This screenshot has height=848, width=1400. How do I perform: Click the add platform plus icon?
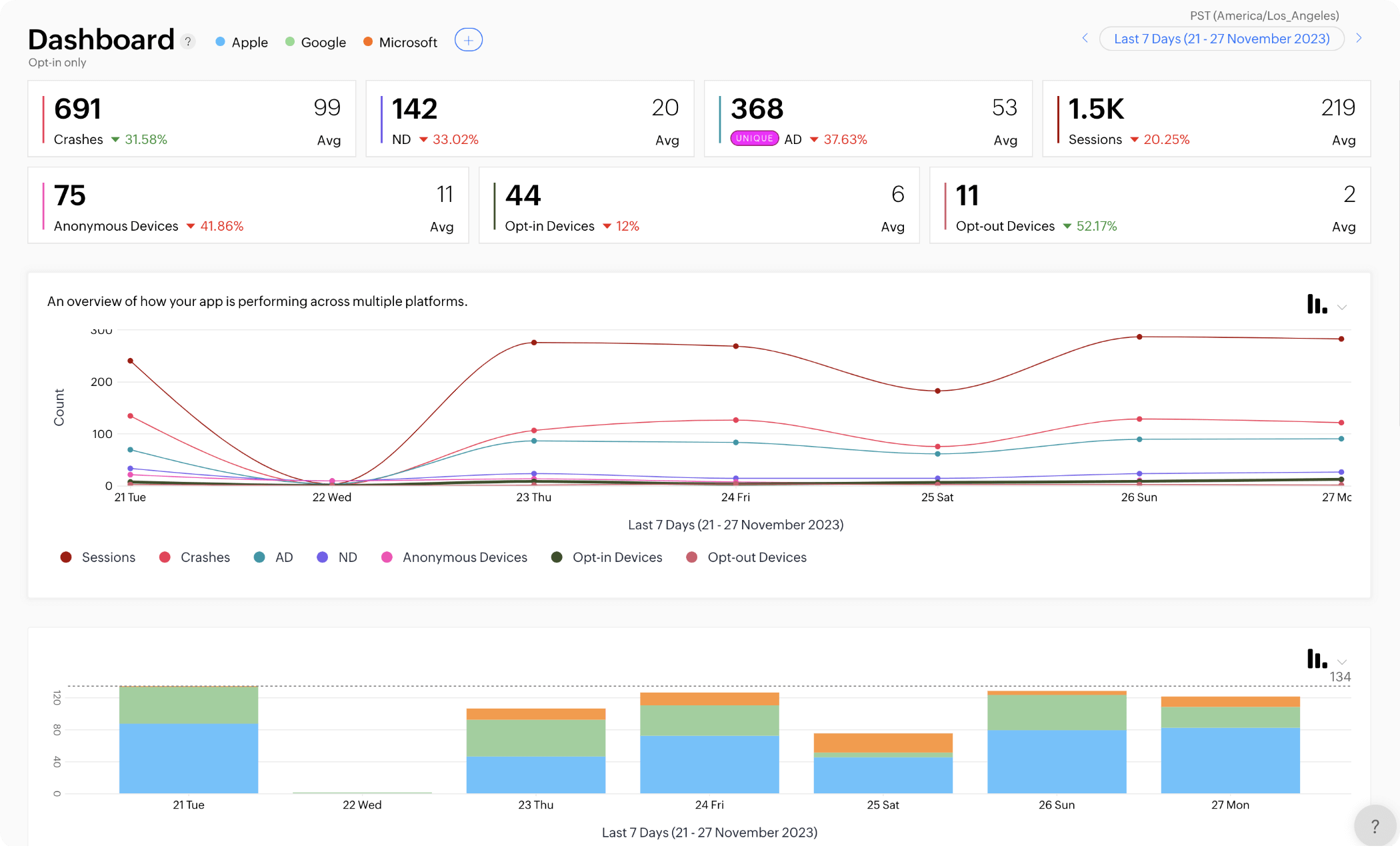click(468, 41)
